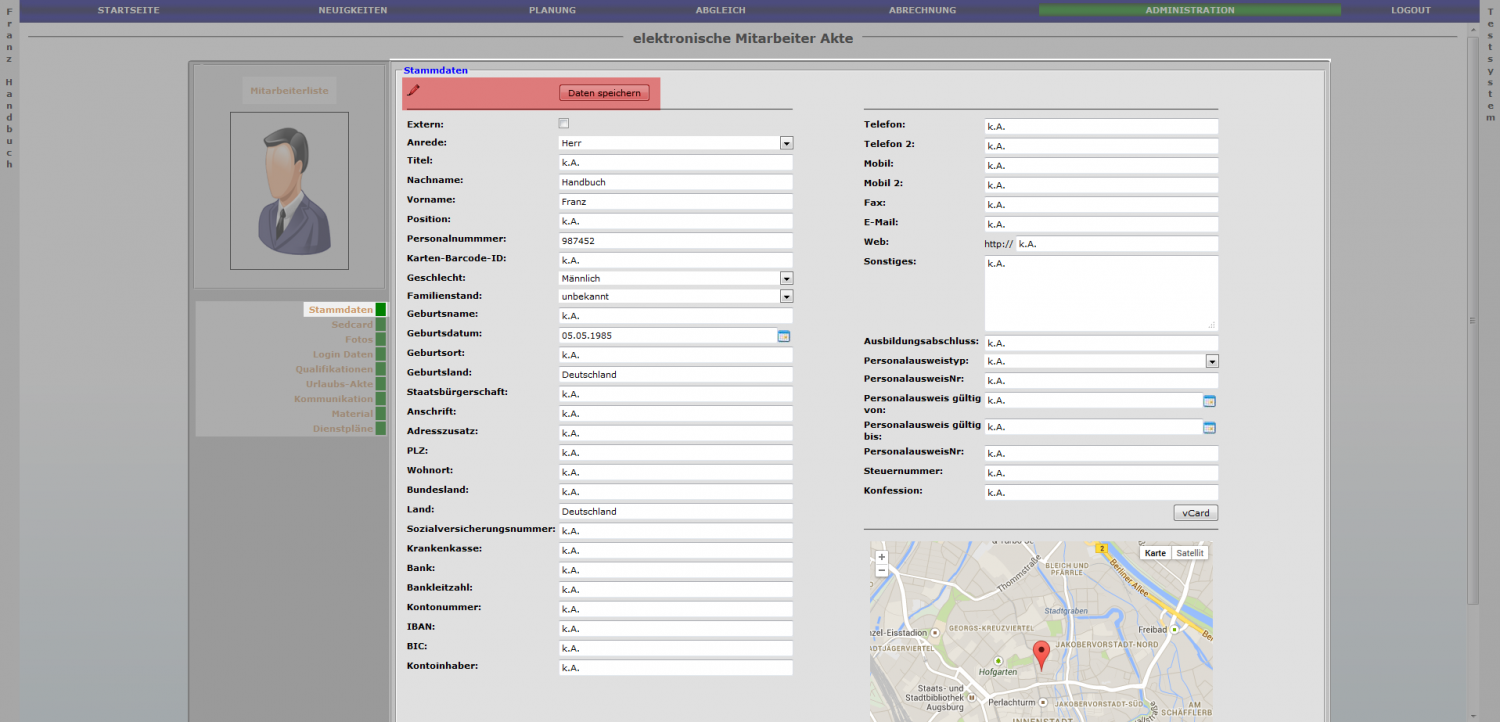This screenshot has width=1500, height=722.
Task: Open ADMINISTRATION menu item
Action: click(x=1190, y=10)
